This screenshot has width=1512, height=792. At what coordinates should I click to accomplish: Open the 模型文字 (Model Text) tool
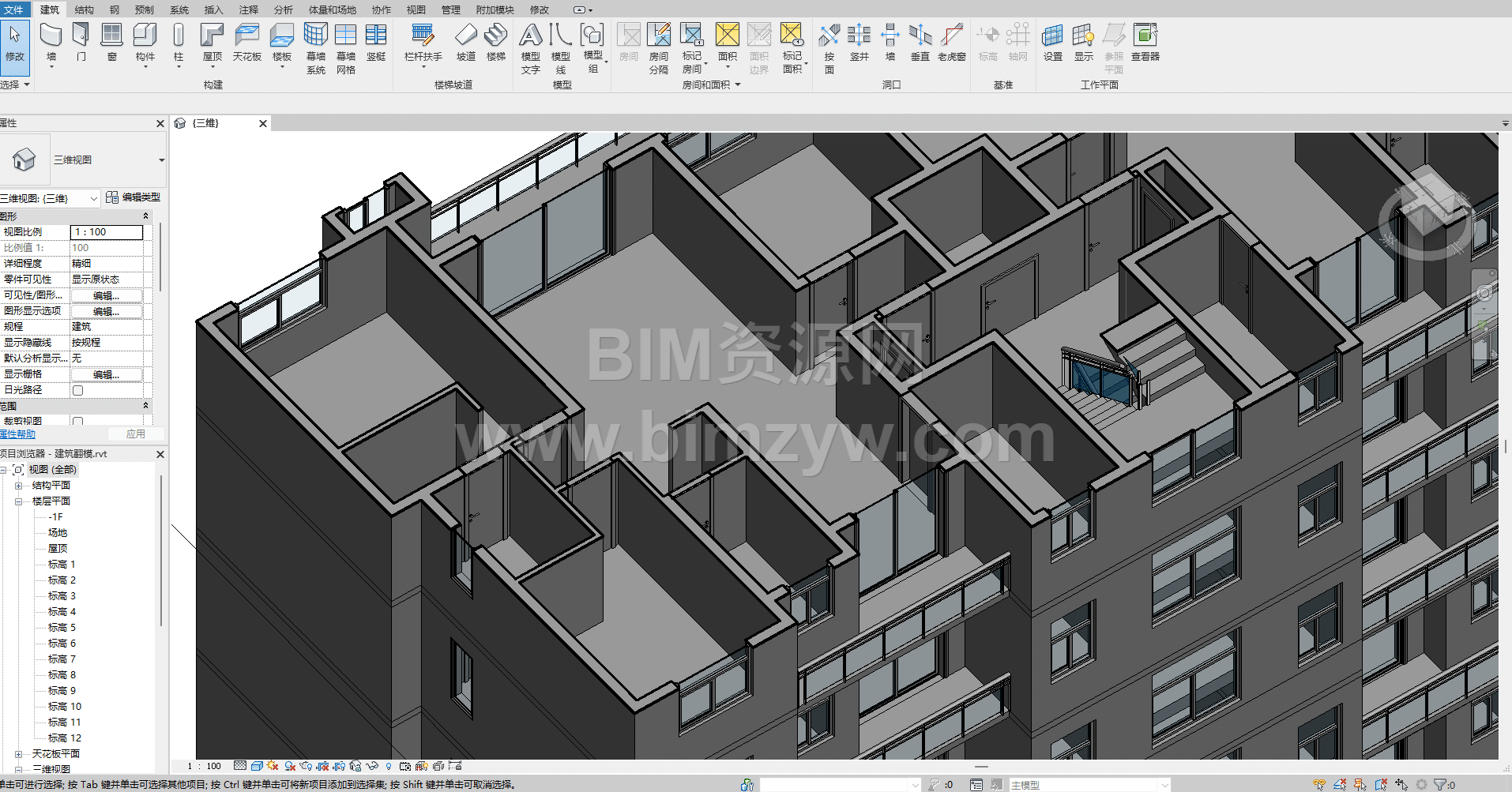tap(530, 47)
